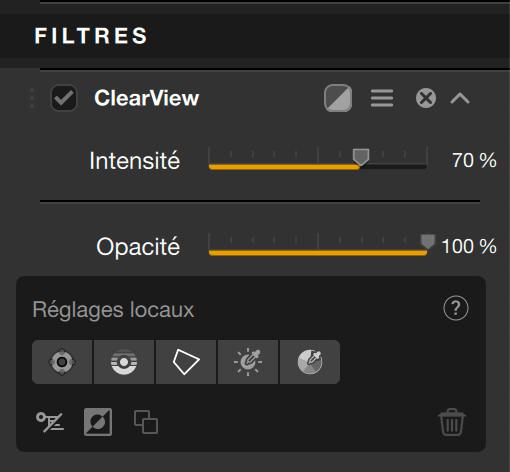Click the ClearView filter drag handle dots
The image size is (510, 472).
click(x=32, y=98)
